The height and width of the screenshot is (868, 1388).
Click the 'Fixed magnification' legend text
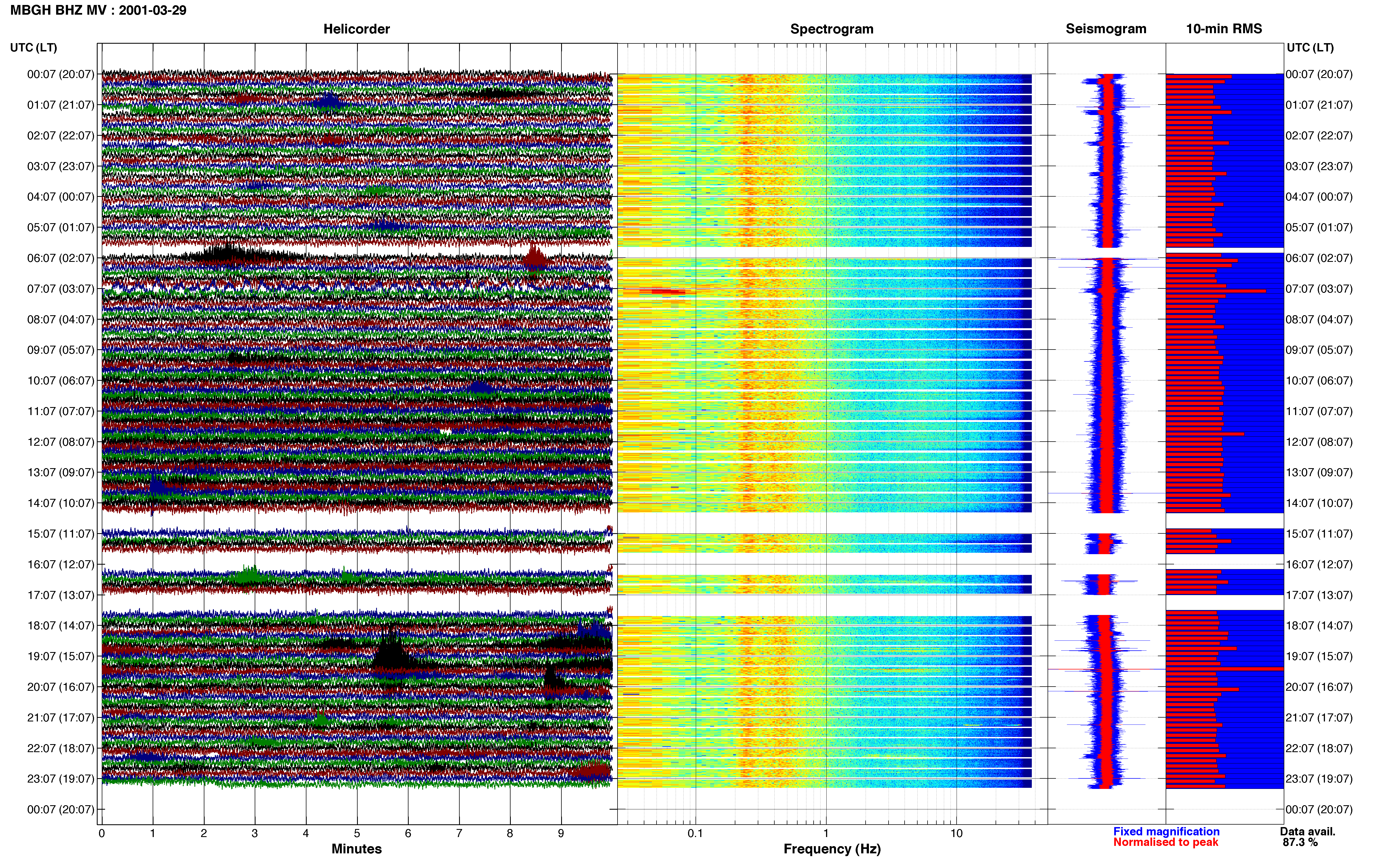(1166, 831)
